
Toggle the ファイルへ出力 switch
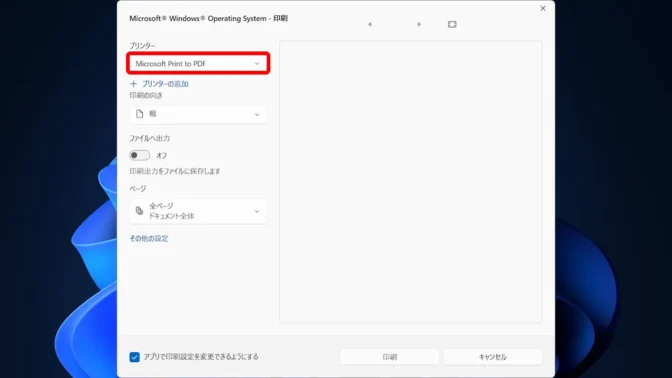click(140, 155)
